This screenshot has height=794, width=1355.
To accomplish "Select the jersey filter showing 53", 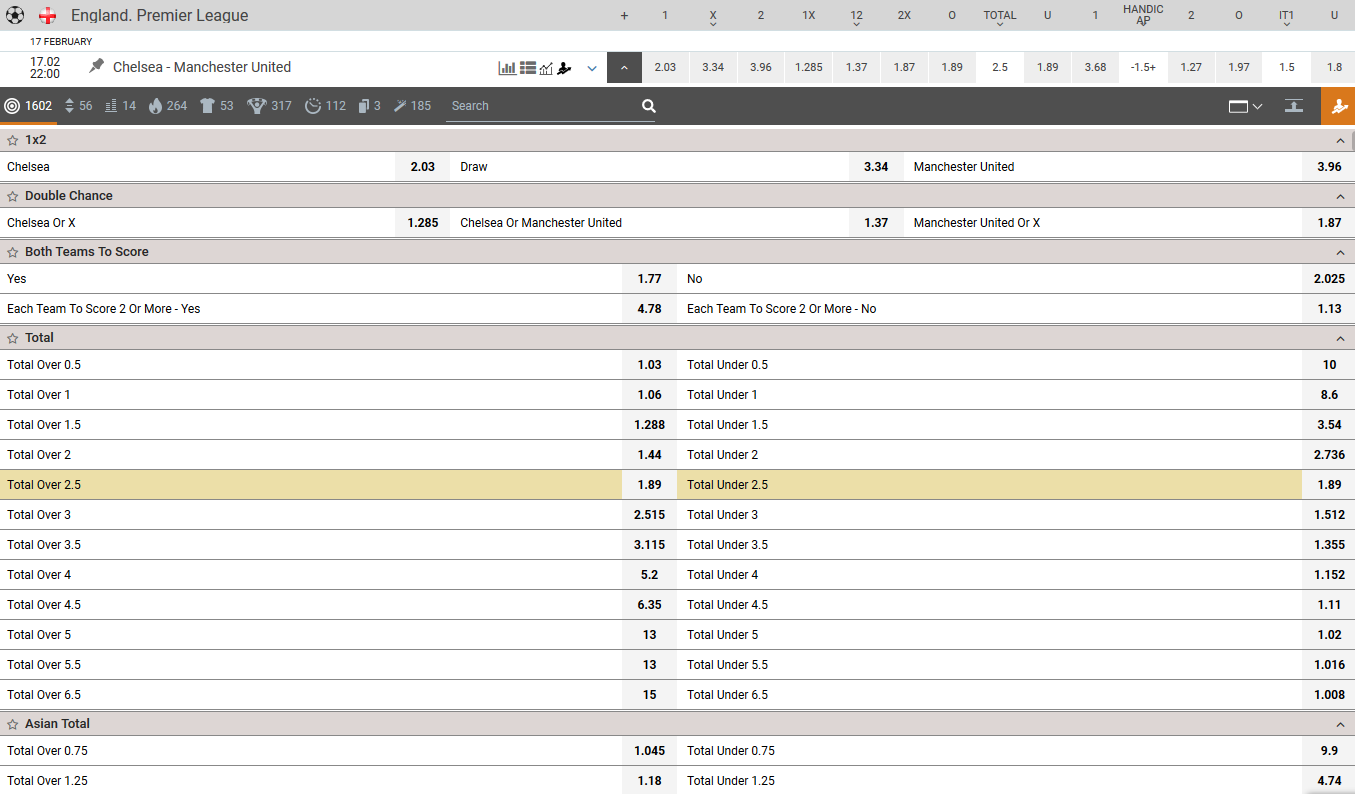I will click(x=217, y=105).
